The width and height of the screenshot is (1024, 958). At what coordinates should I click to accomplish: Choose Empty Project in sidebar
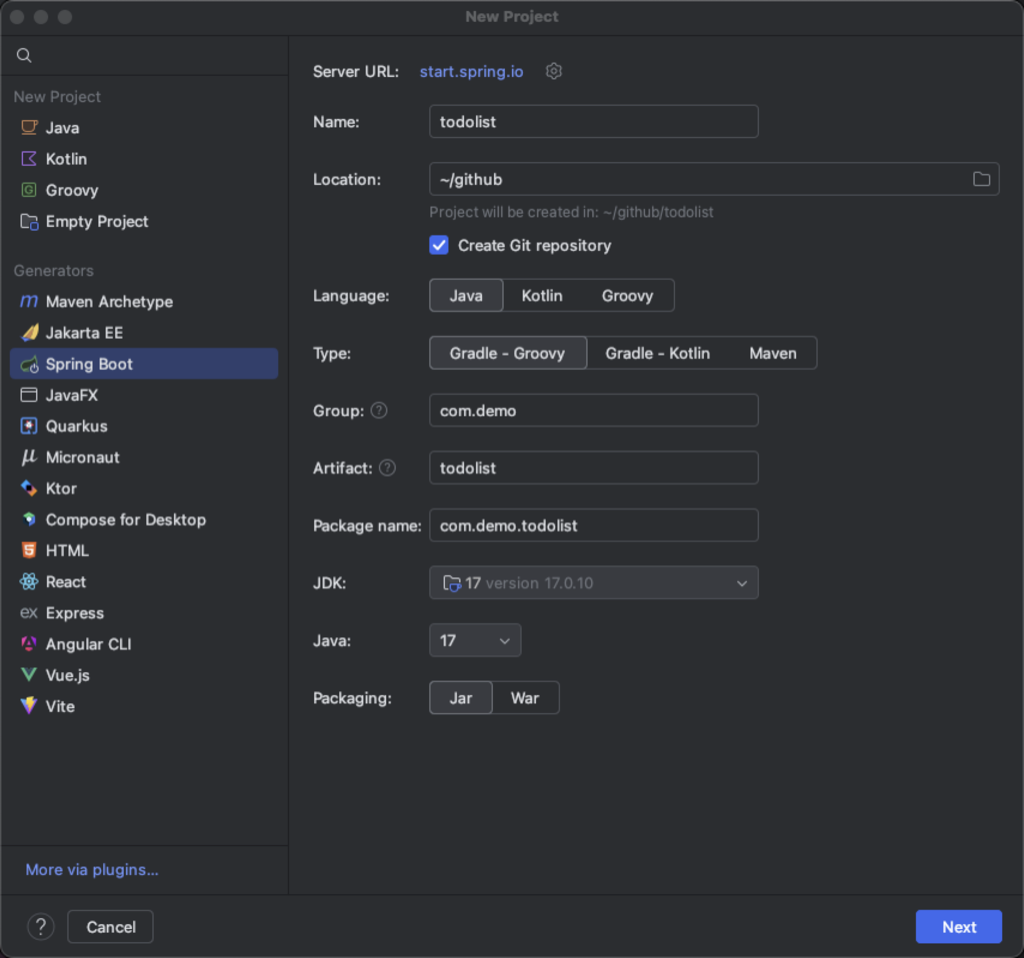point(97,221)
